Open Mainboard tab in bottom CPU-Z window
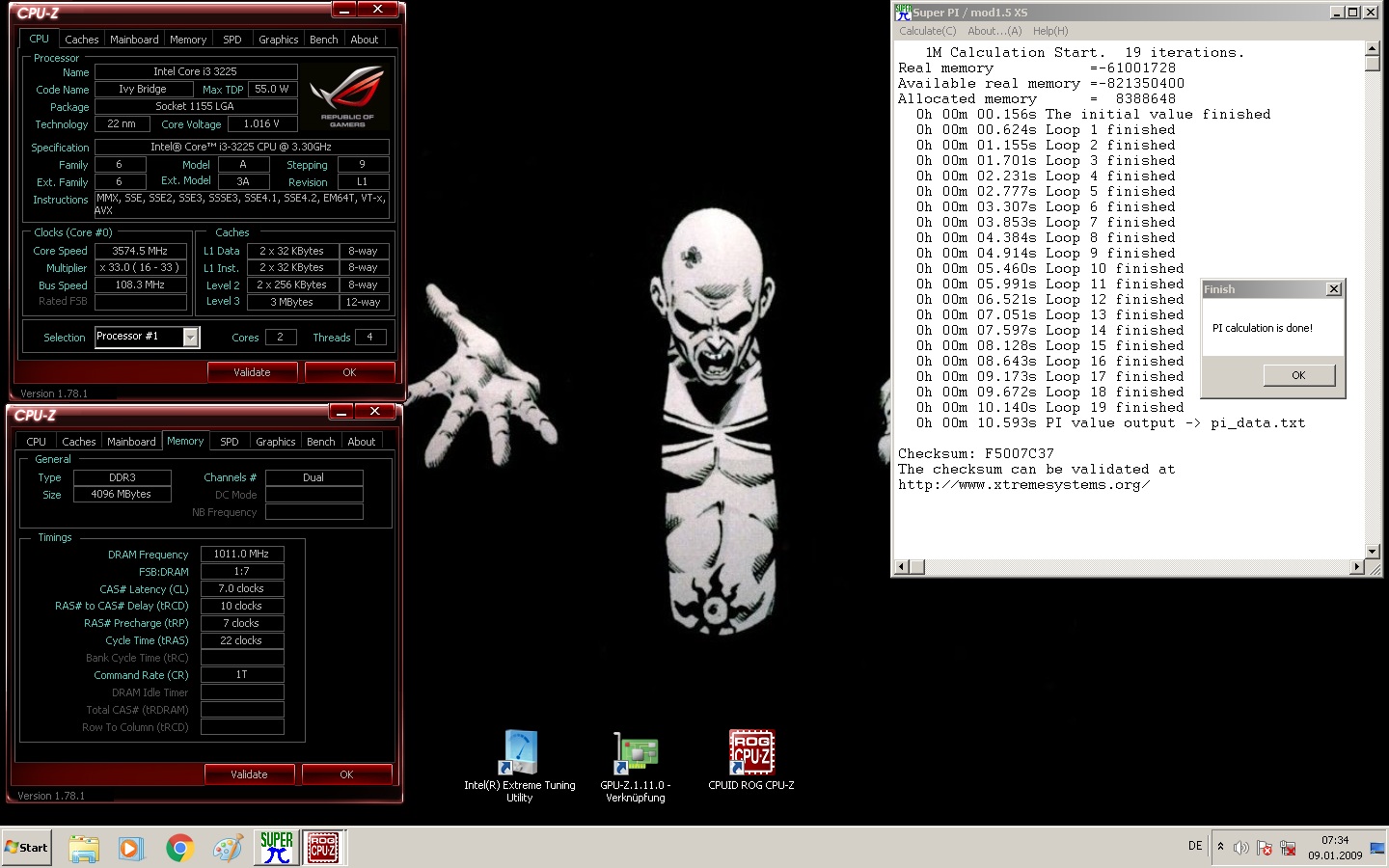Screen dimensions: 1389x868 (131, 442)
